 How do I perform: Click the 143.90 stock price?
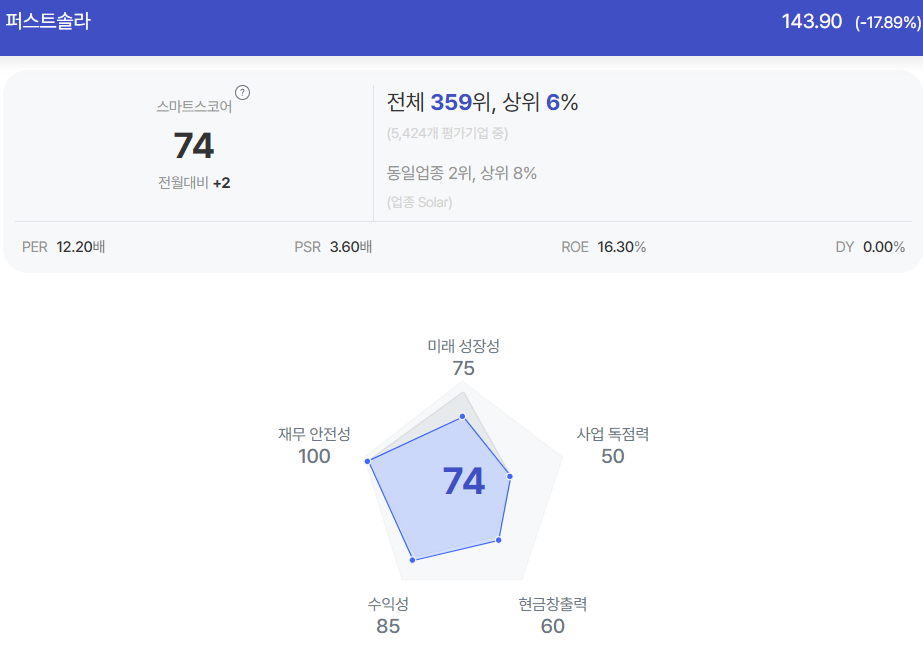812,22
